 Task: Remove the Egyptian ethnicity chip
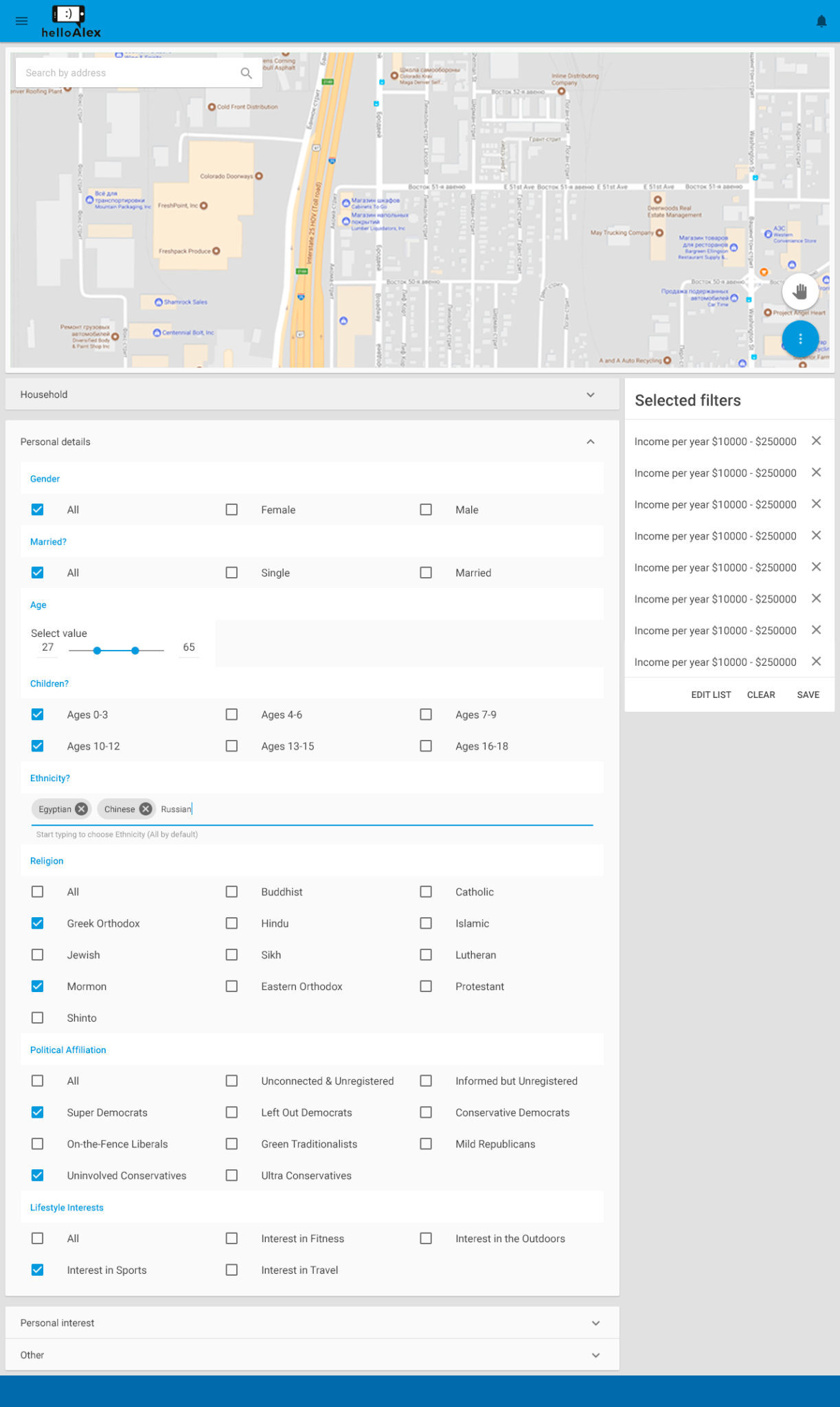(82, 809)
